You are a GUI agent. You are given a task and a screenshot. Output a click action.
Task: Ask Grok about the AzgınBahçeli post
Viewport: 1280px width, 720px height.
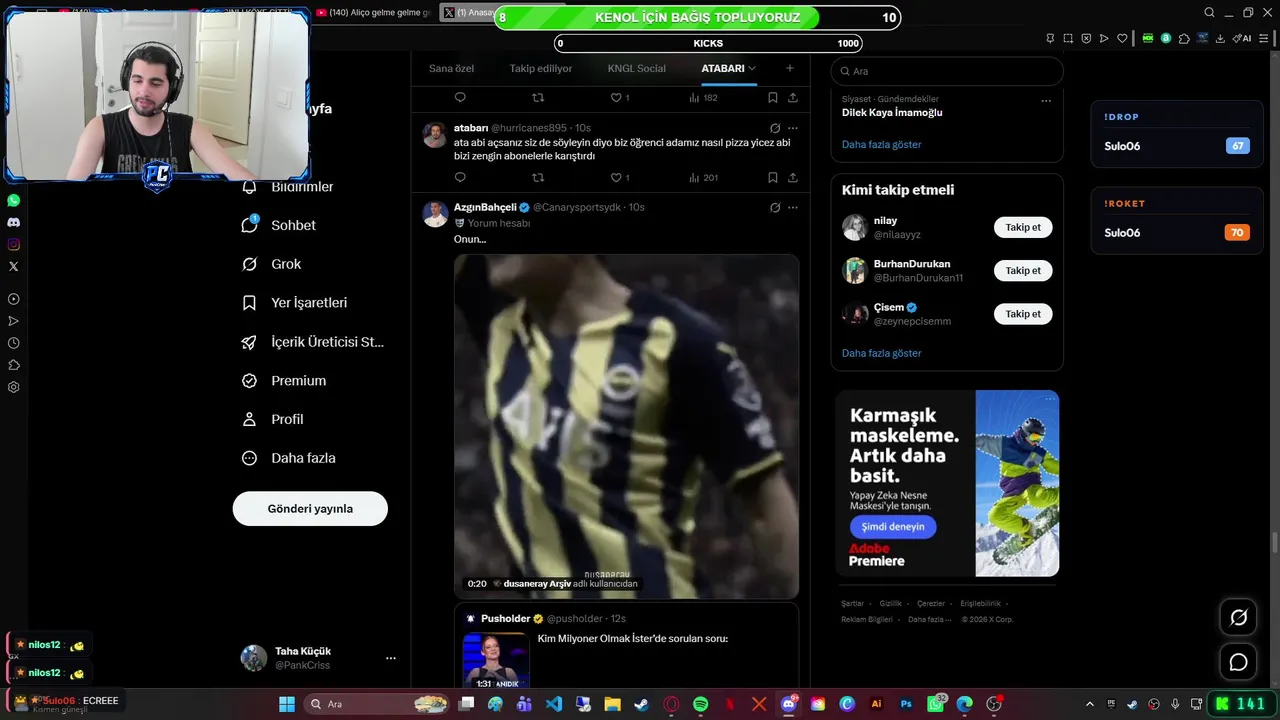pos(775,208)
